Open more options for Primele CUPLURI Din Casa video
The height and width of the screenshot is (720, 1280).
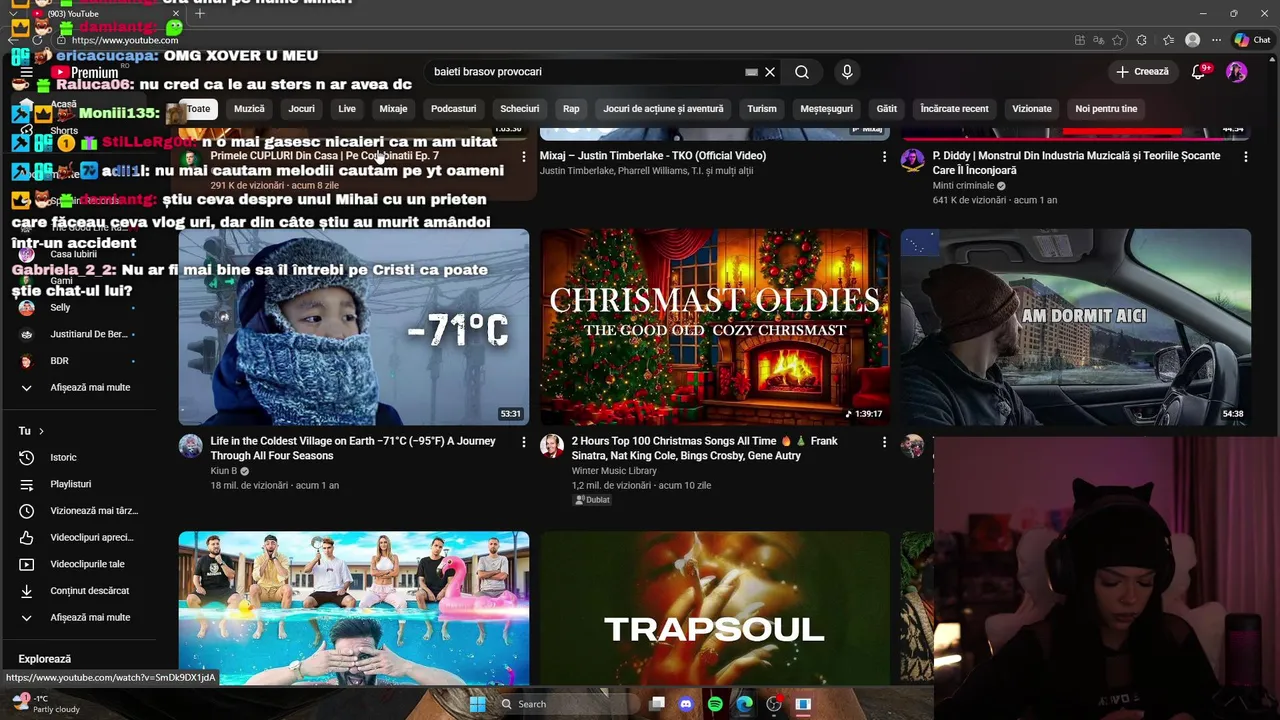pyautogui.click(x=523, y=157)
